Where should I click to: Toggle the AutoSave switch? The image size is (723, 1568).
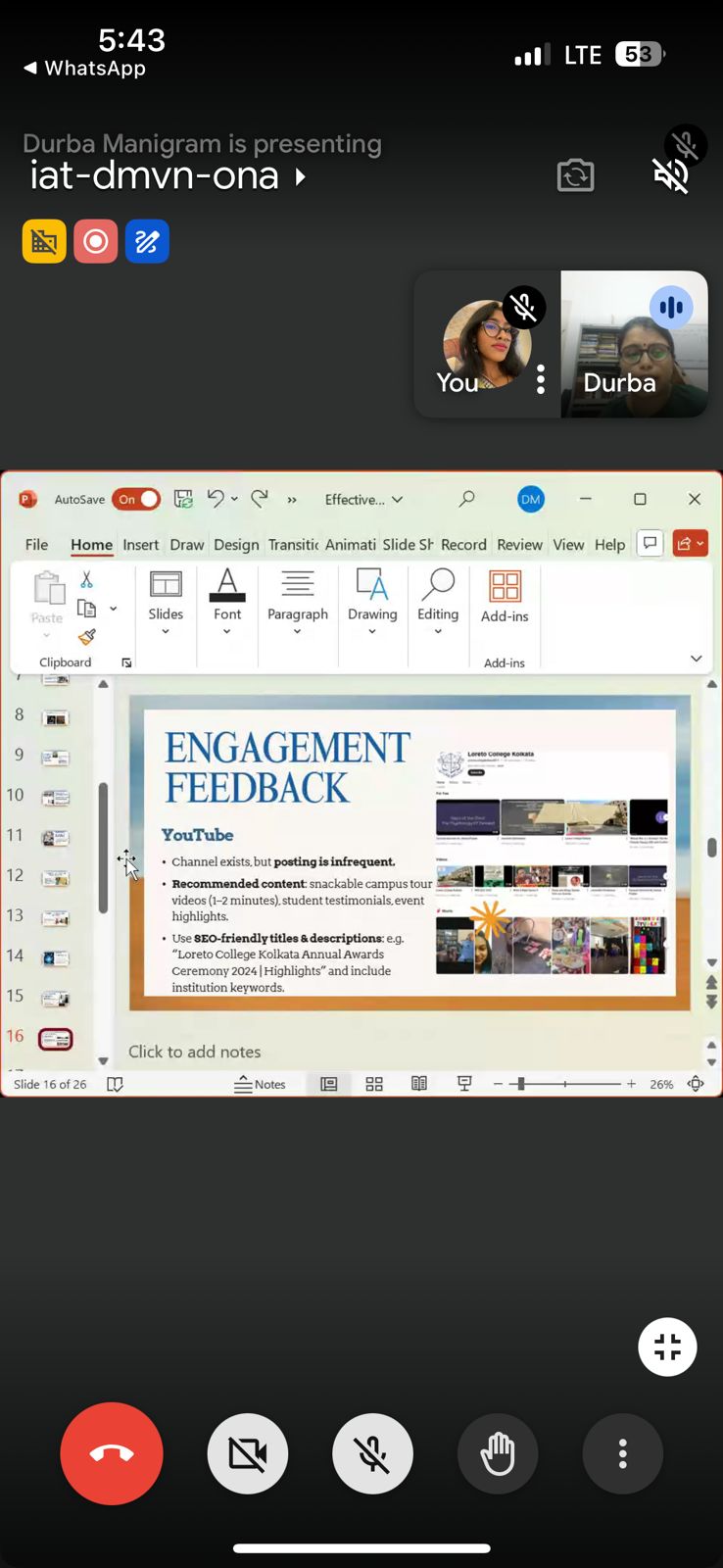136,499
